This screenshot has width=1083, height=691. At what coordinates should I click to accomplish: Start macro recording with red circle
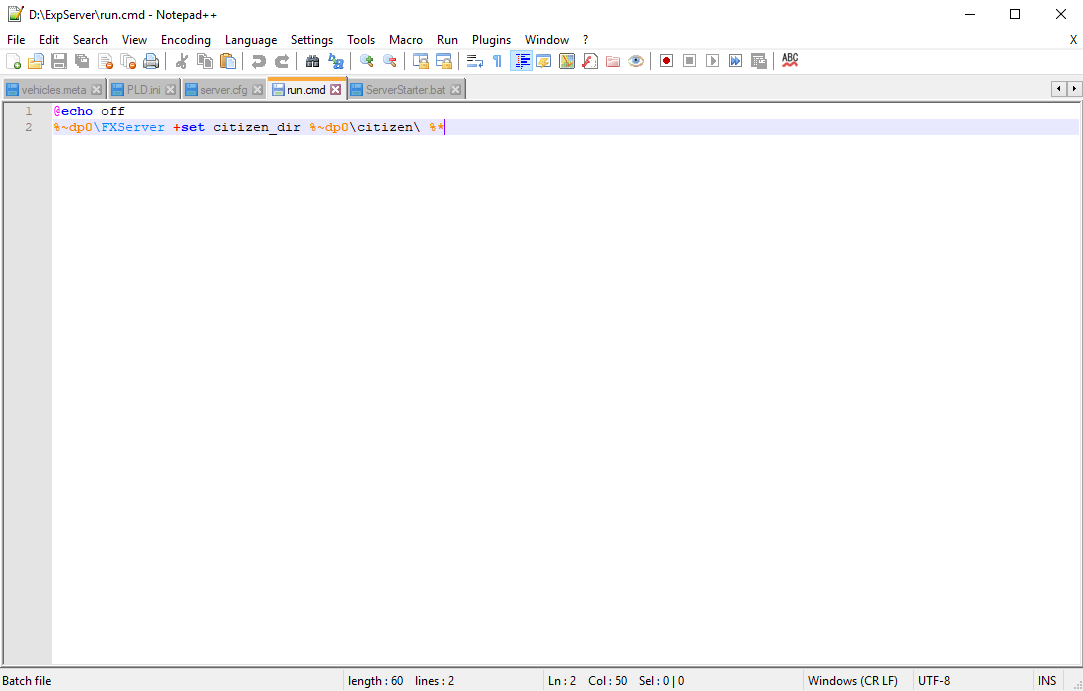click(666, 61)
